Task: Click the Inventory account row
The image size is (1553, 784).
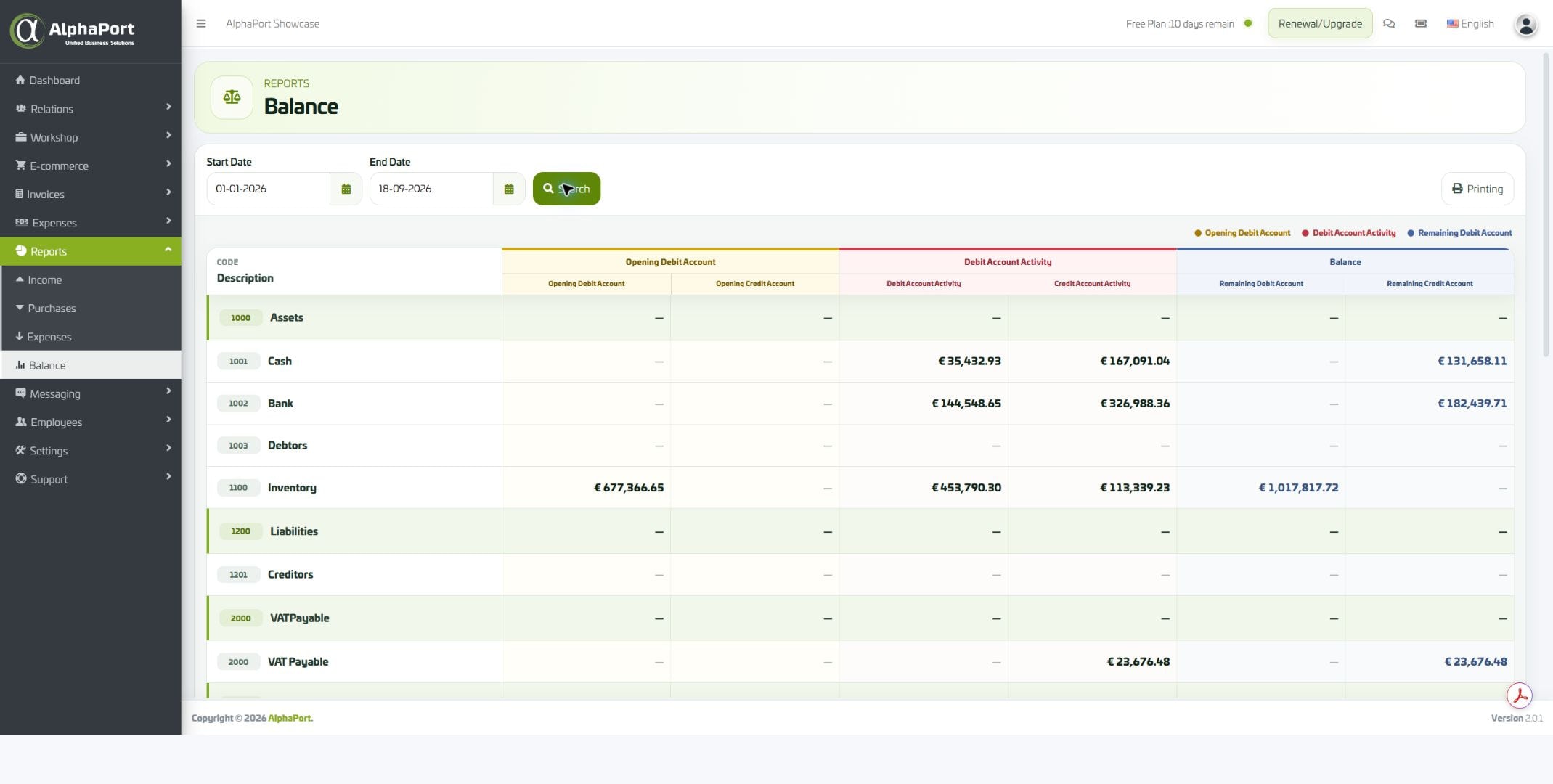Action: tap(860, 487)
